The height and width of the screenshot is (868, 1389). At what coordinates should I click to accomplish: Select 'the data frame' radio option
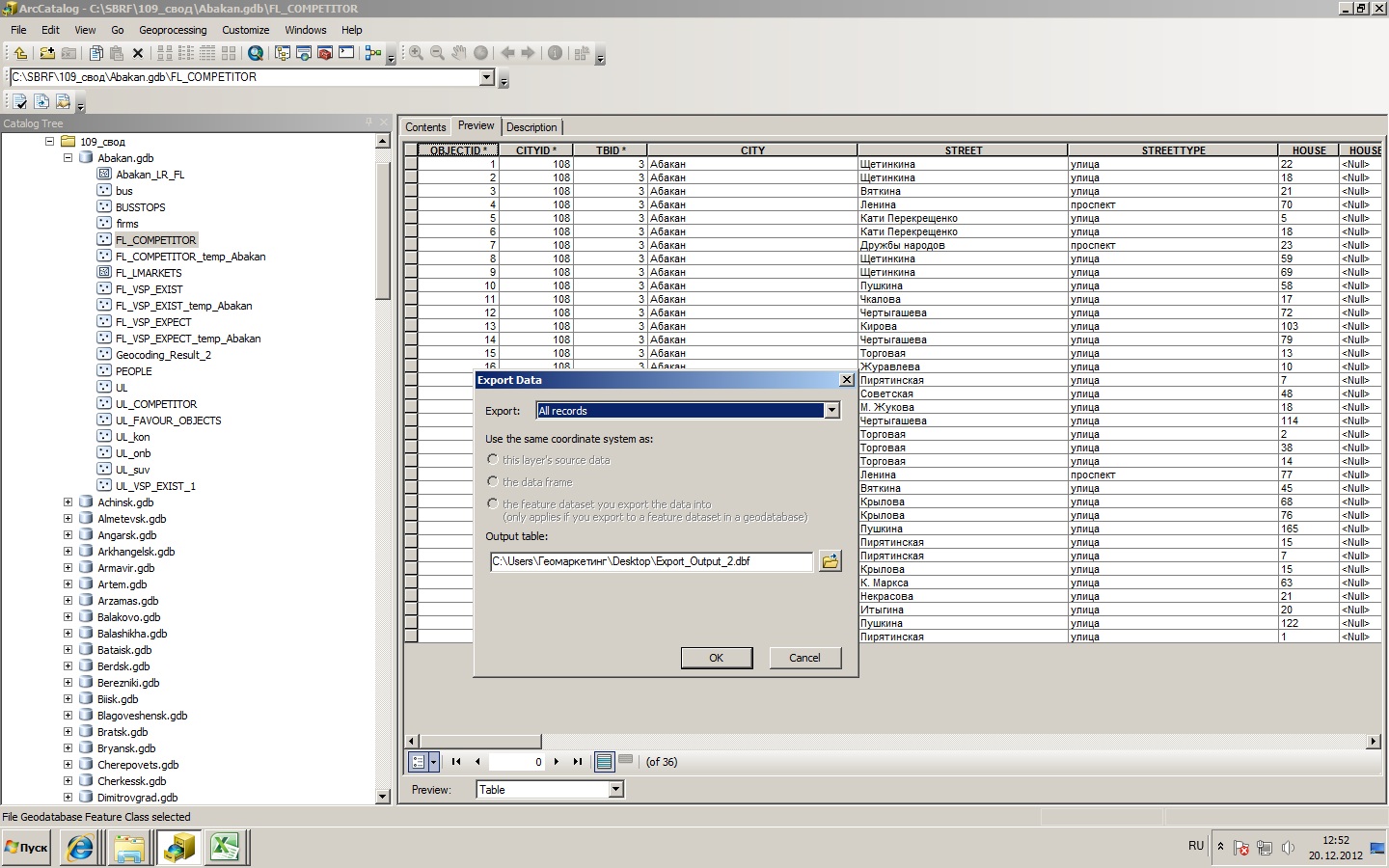(493, 482)
